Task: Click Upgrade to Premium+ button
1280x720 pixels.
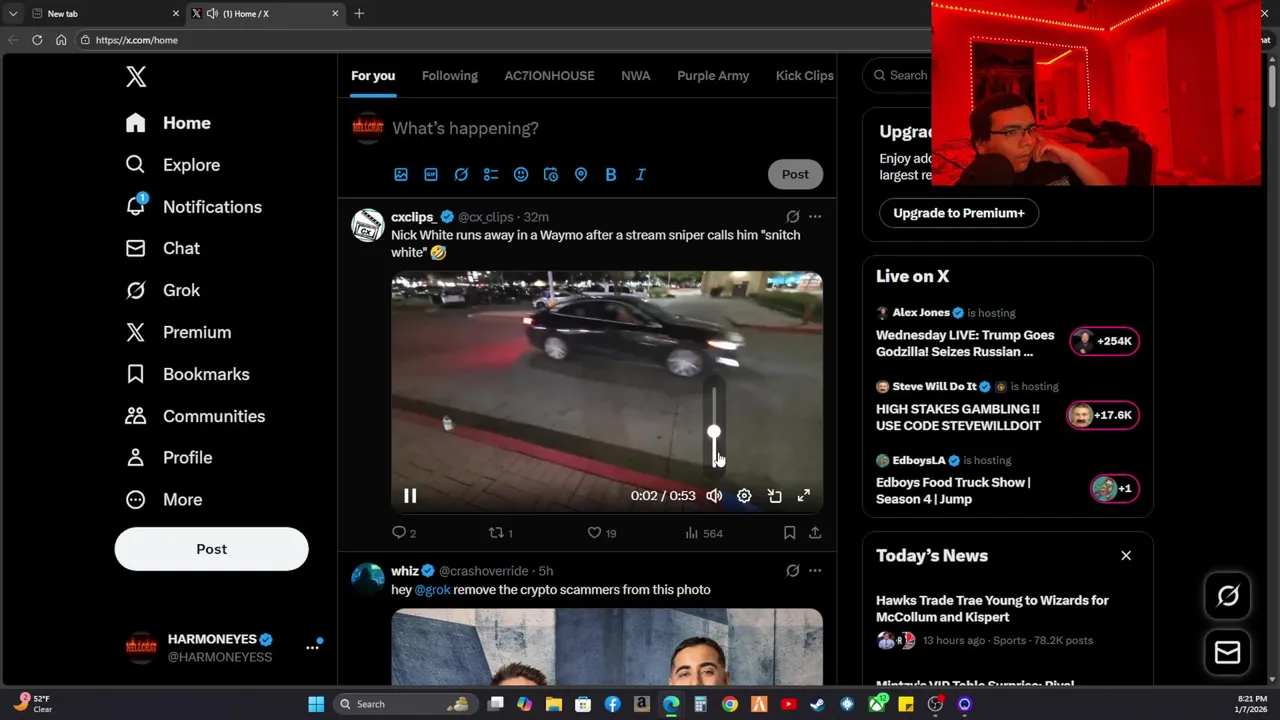Action: point(958,213)
